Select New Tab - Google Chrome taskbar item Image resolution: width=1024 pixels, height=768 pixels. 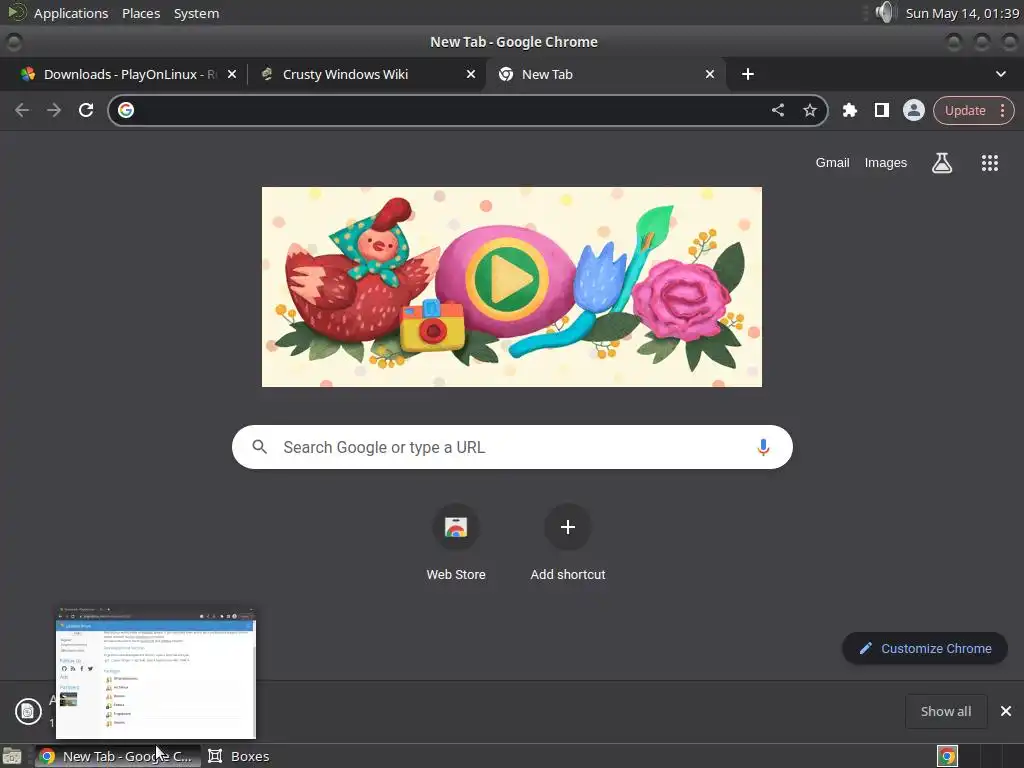118,756
